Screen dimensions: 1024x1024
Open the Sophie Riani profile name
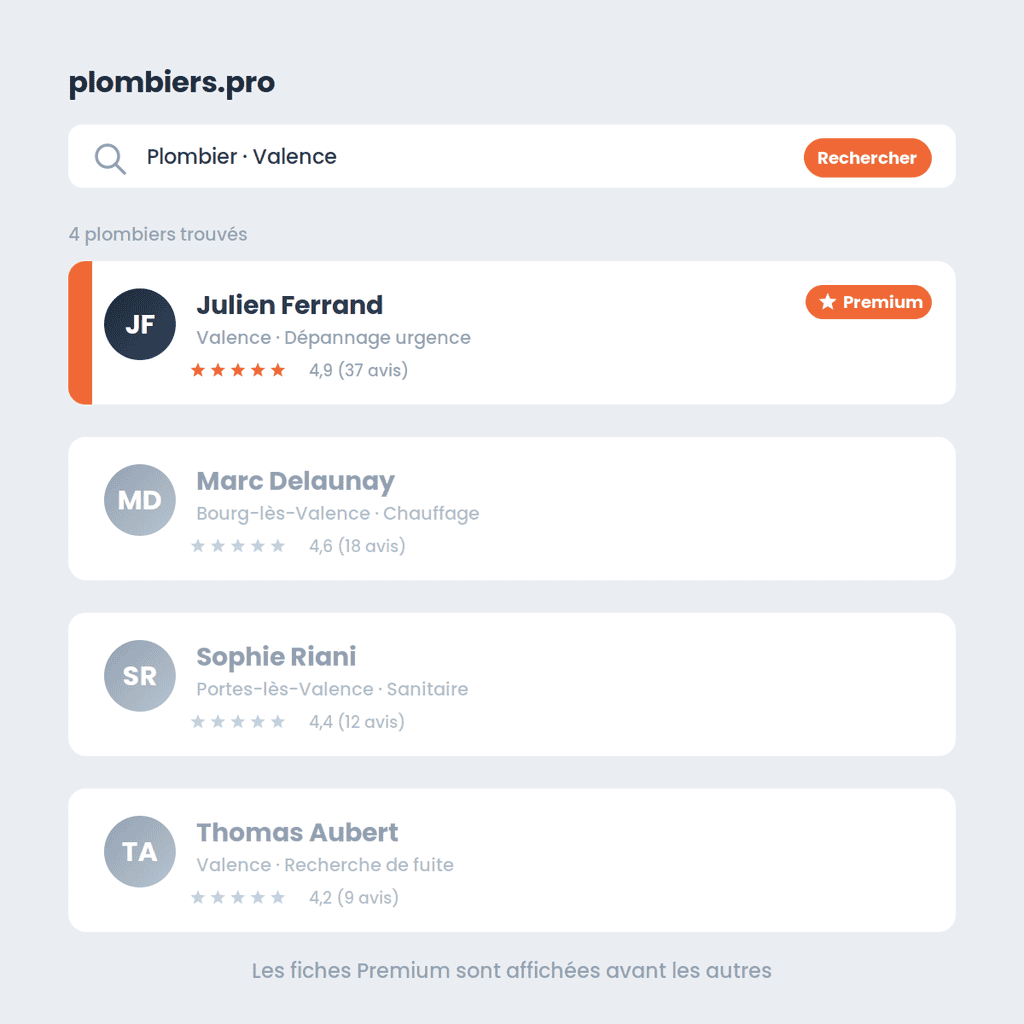276,656
